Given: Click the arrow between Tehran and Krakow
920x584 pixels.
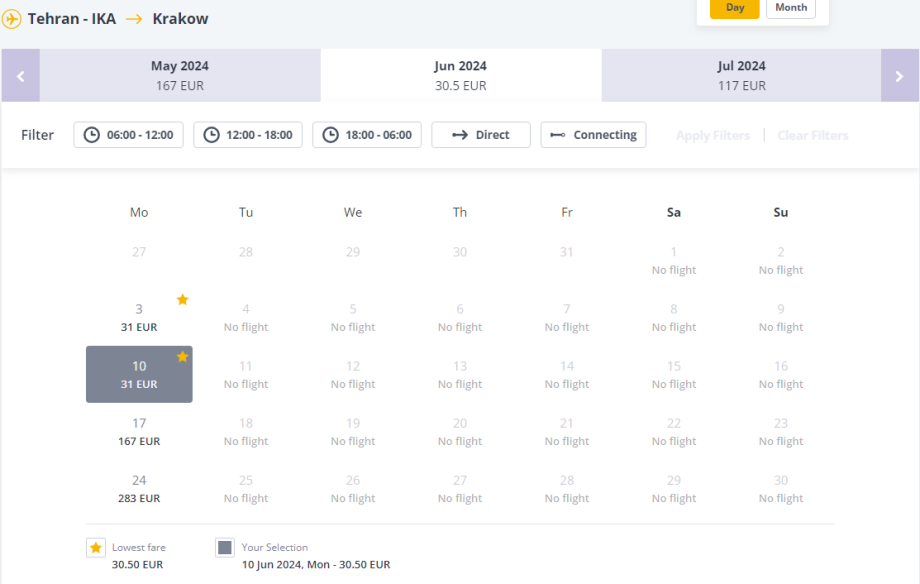Looking at the screenshot, I should (134, 19).
